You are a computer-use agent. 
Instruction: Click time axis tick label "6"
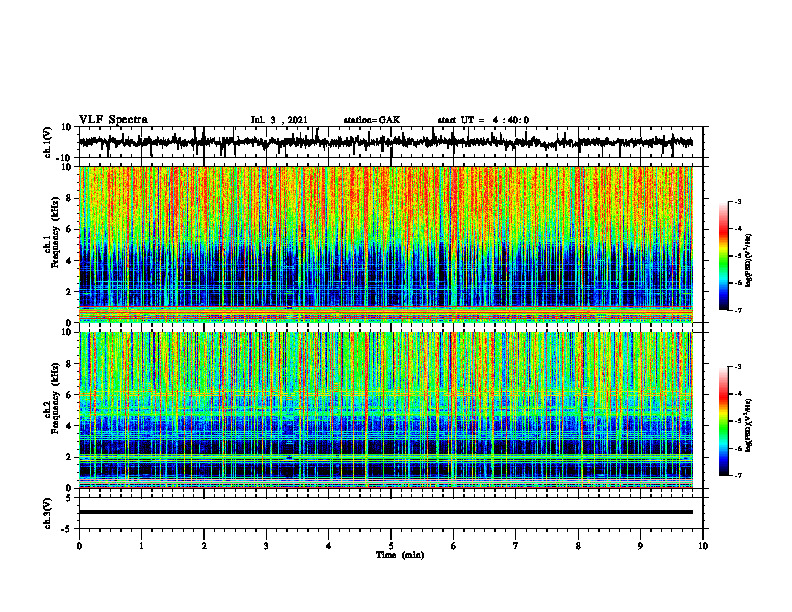pos(454,546)
